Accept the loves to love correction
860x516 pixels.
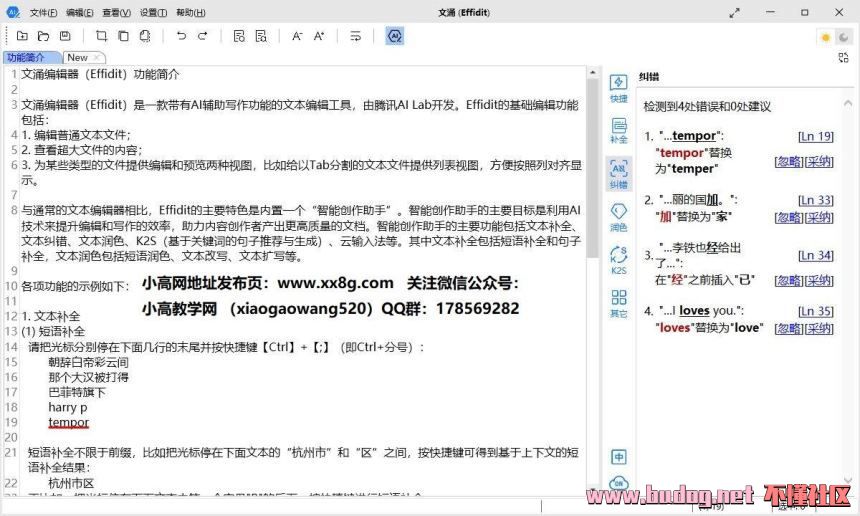819,328
